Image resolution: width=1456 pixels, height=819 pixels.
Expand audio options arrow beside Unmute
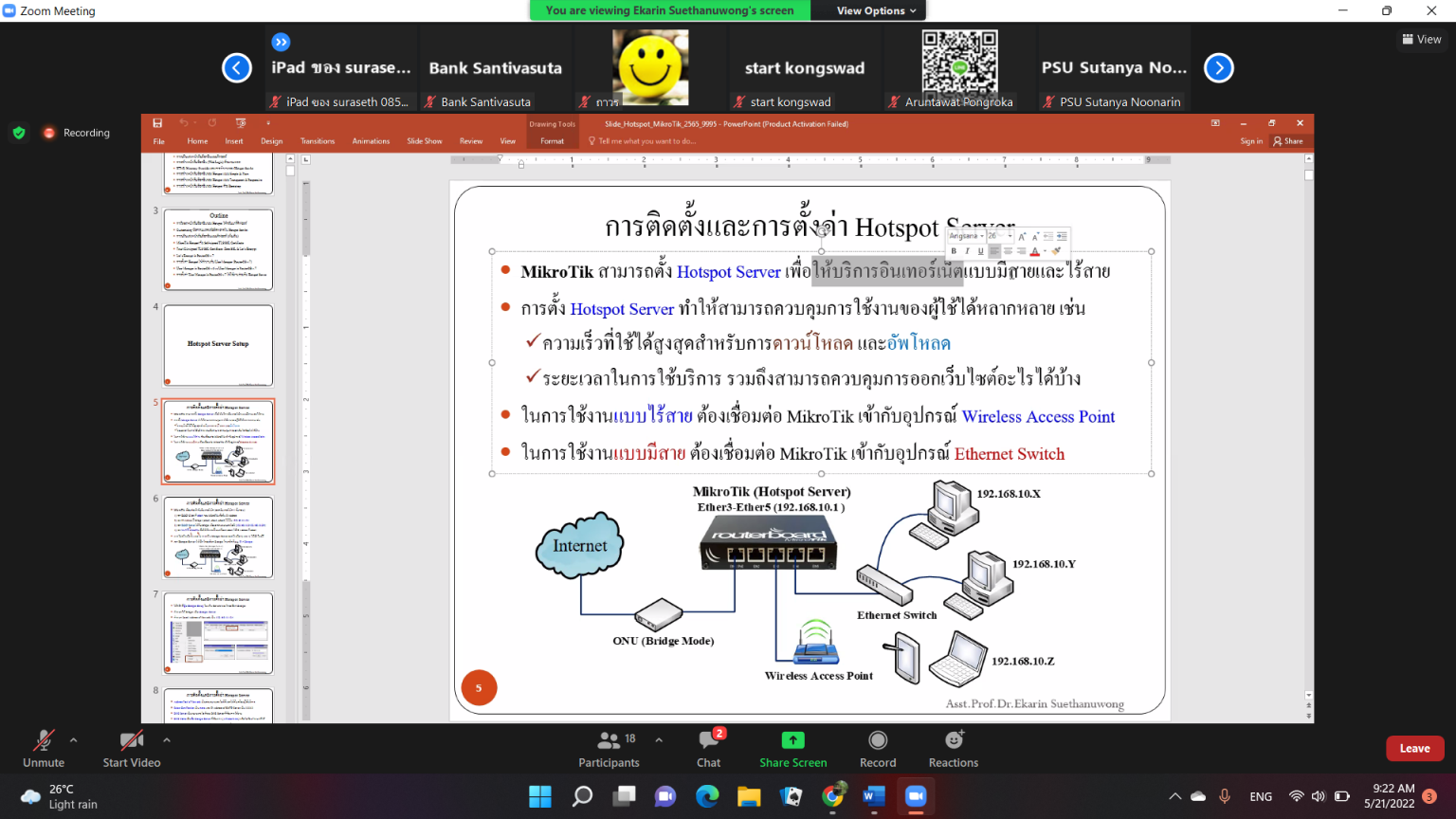[x=74, y=740]
